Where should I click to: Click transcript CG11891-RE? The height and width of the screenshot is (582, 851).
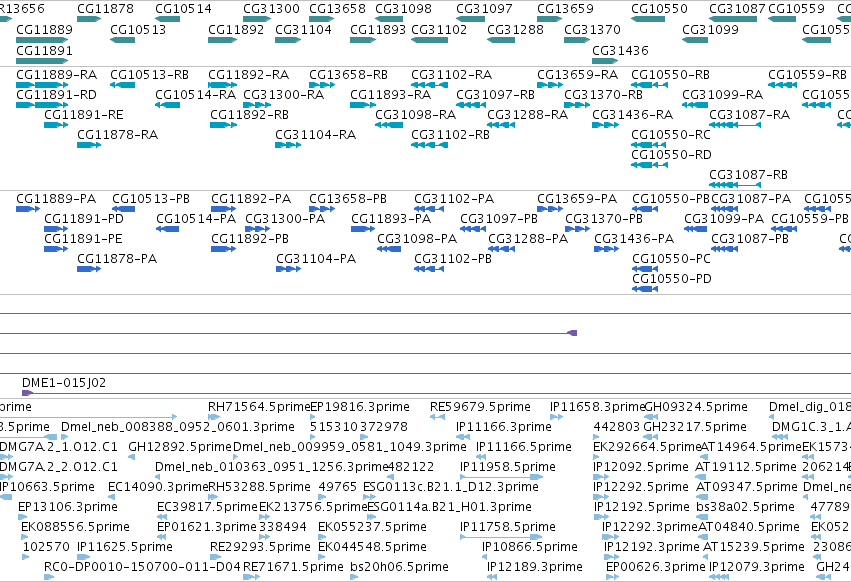(x=56, y=125)
